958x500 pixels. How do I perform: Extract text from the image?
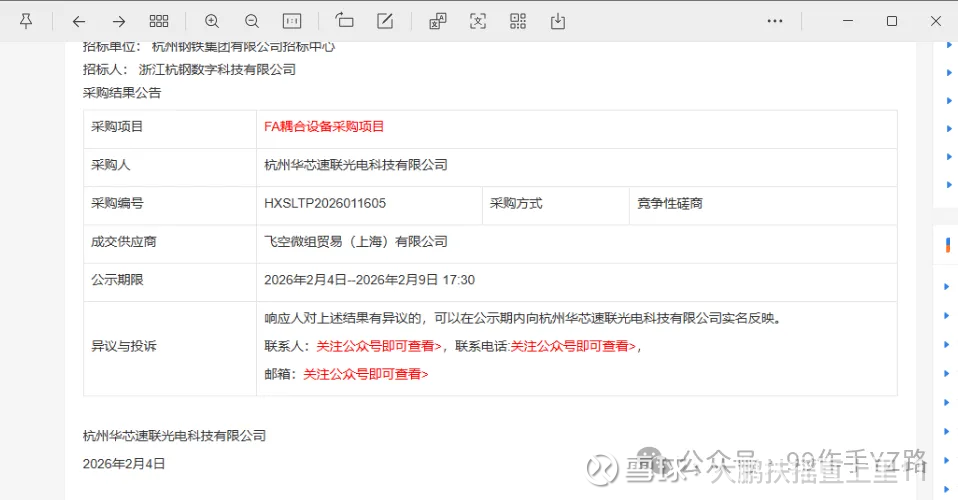coord(478,21)
